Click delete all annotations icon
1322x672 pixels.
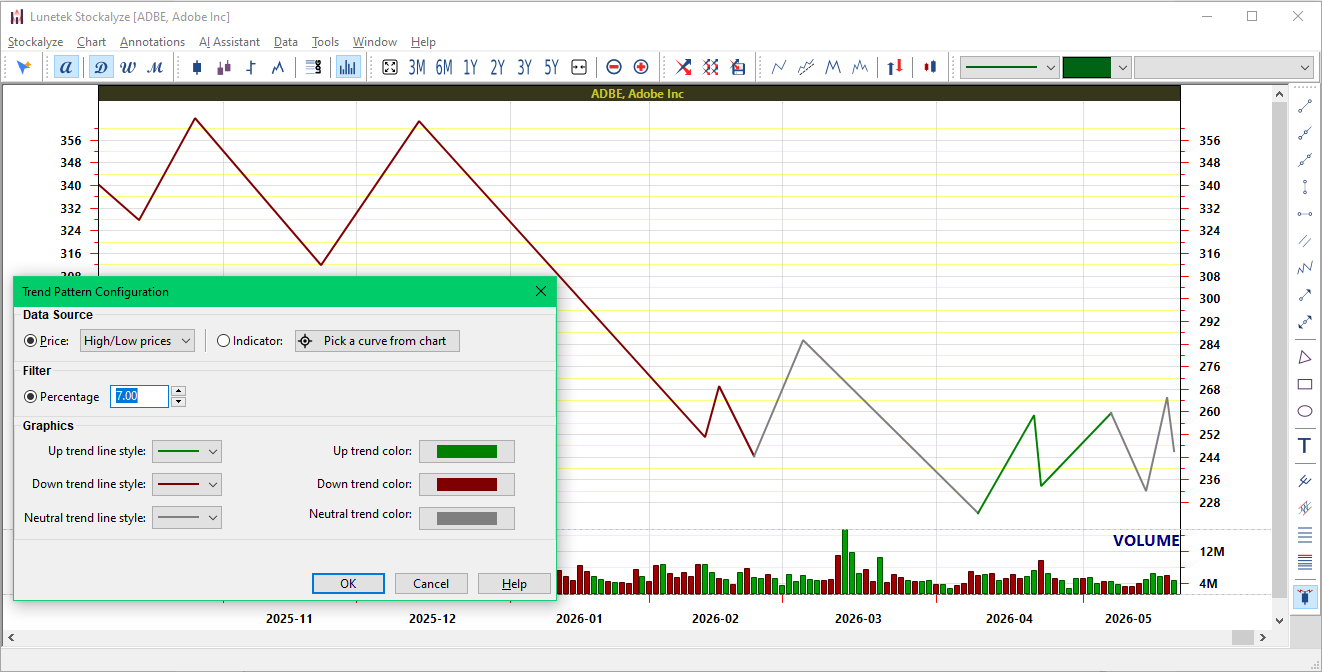click(x=710, y=67)
